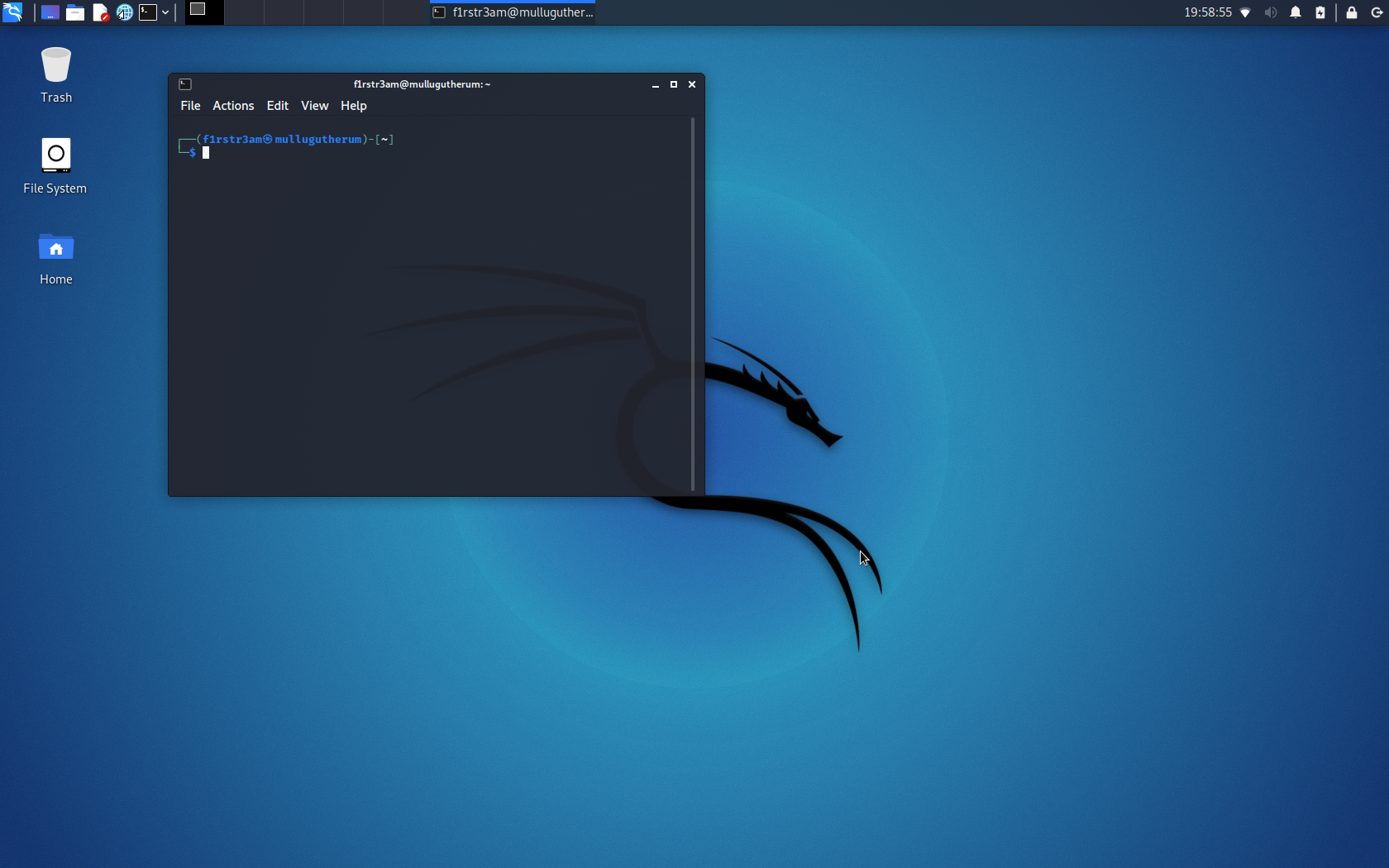Toggle the muted volume icon
This screenshot has width=1389, height=868.
(x=1271, y=12)
